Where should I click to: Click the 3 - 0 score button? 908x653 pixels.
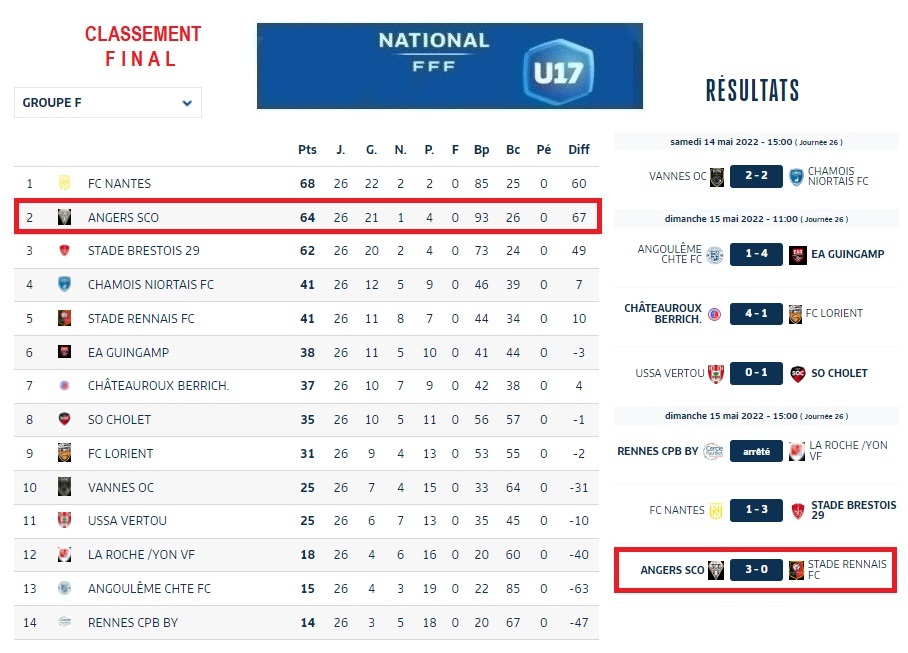(757, 570)
